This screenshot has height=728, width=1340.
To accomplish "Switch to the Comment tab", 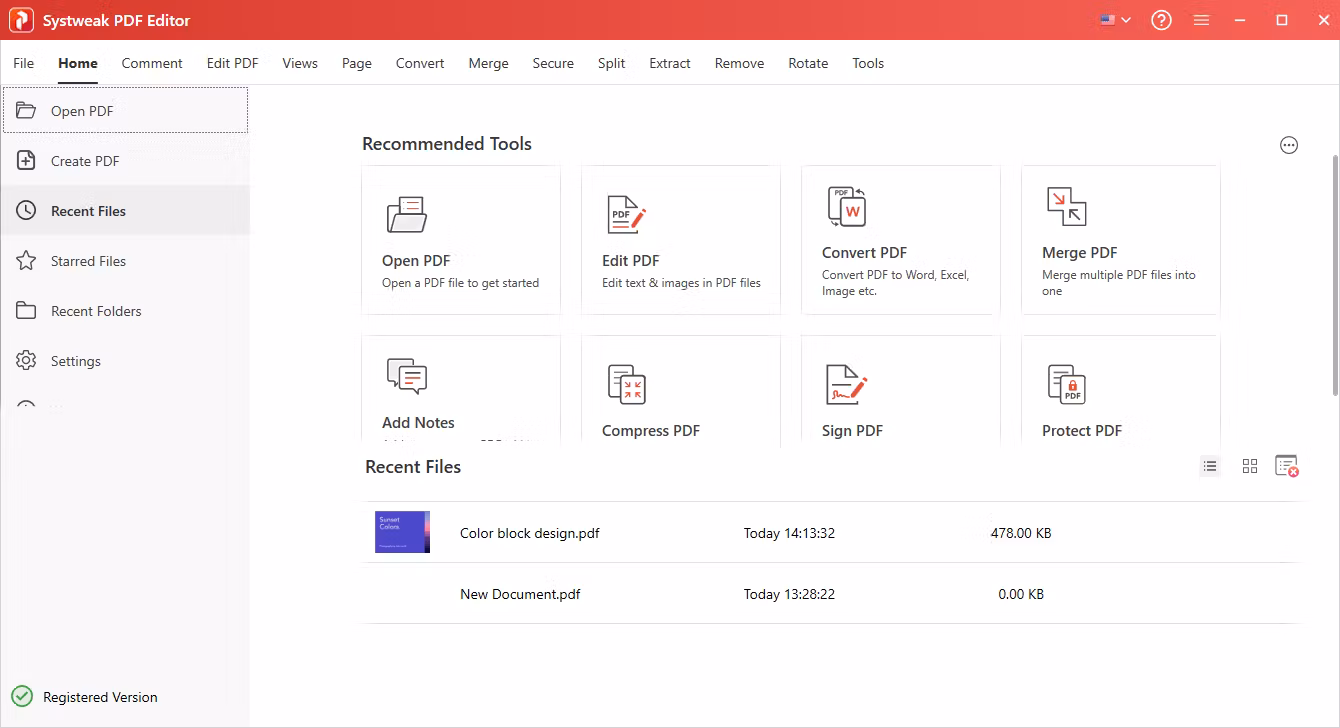I will pos(152,63).
